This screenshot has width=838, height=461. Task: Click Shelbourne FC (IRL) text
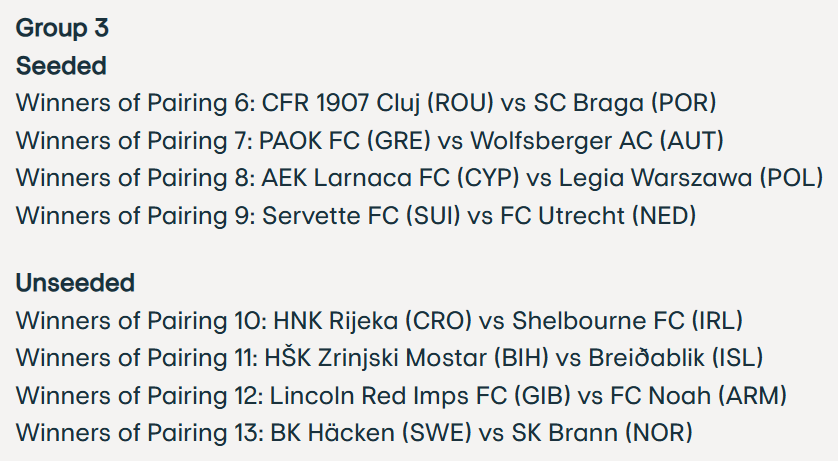[627, 321]
